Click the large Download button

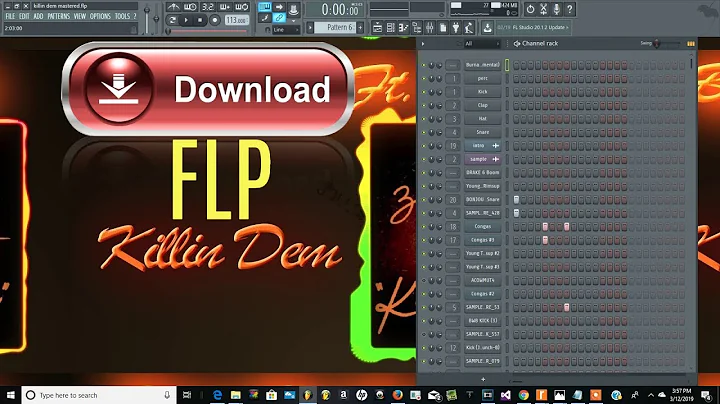(208, 89)
